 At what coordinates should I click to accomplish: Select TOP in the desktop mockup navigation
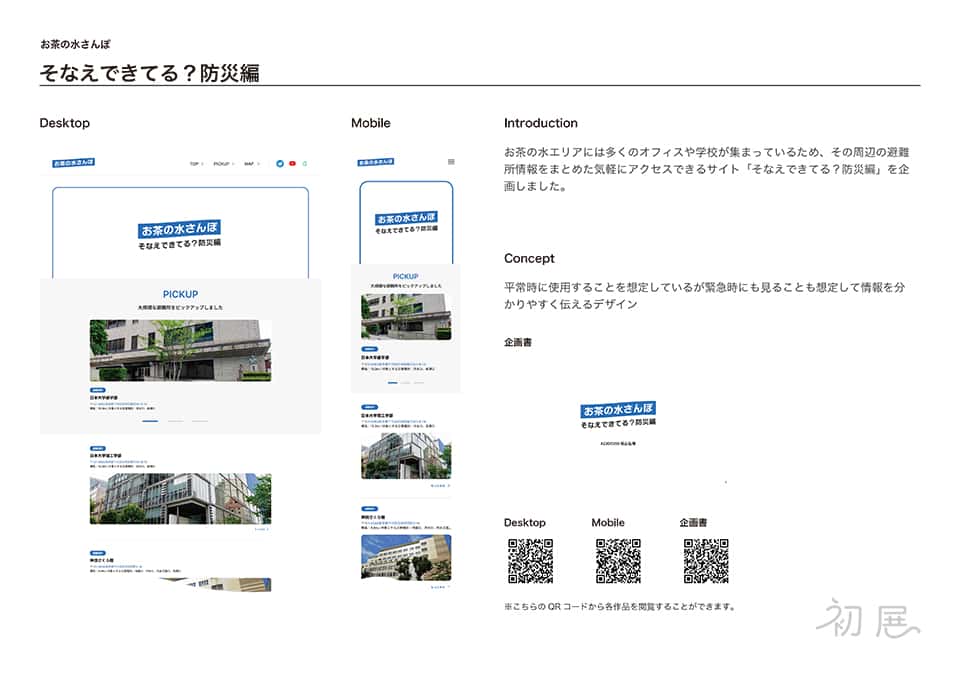click(x=196, y=164)
